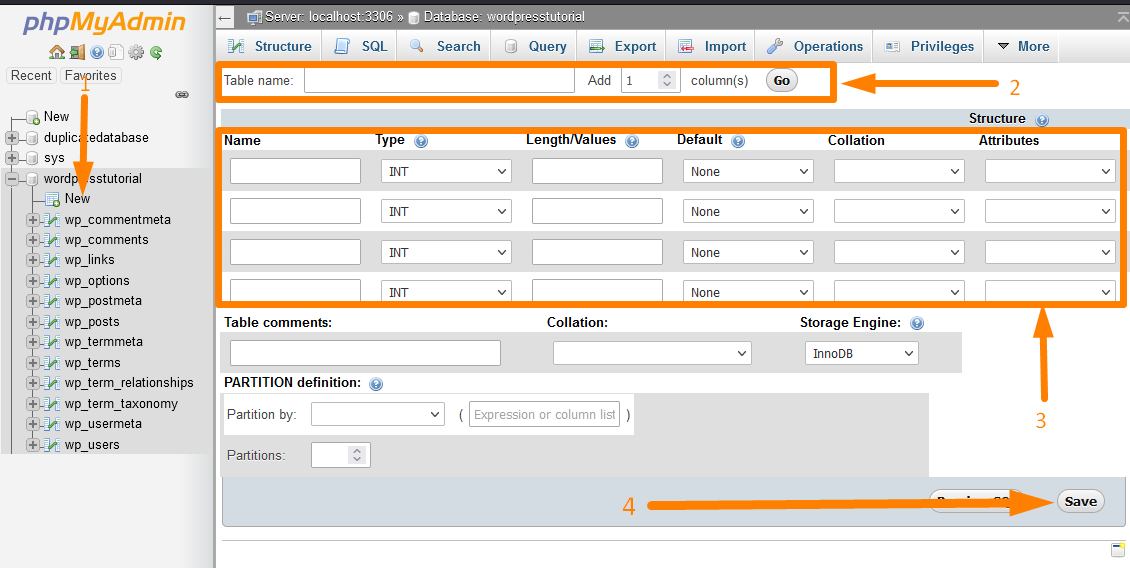1130x568 pixels.
Task: Click the Recent button
Action: pos(31,76)
